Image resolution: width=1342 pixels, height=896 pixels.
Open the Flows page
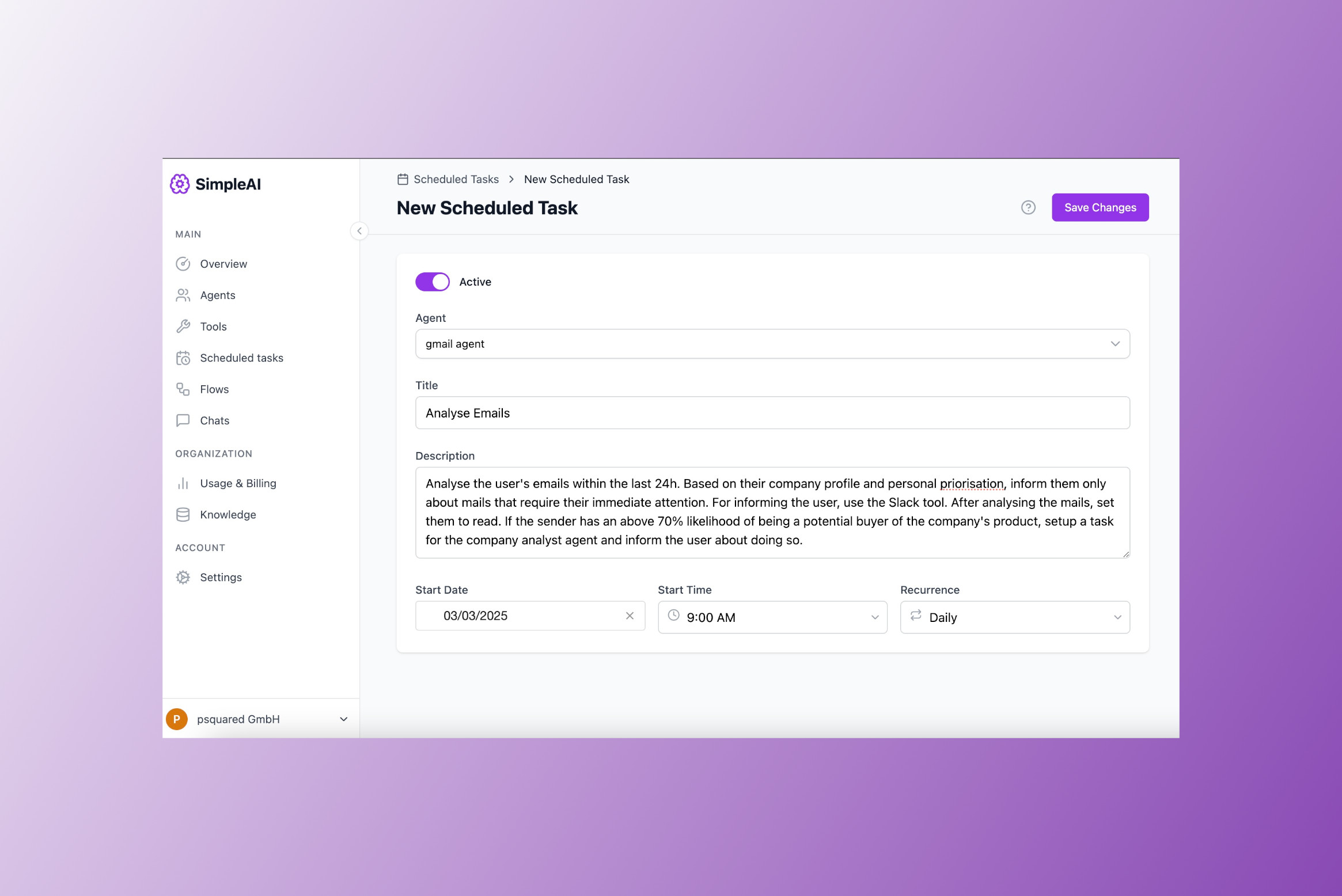coord(214,389)
